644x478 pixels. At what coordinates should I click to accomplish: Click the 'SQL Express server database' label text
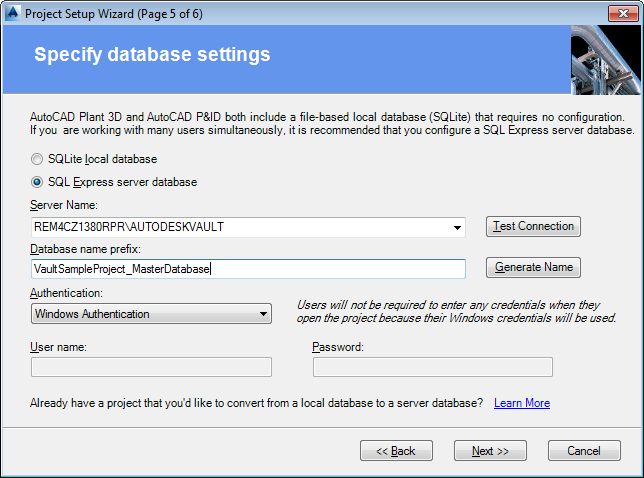pos(122,182)
